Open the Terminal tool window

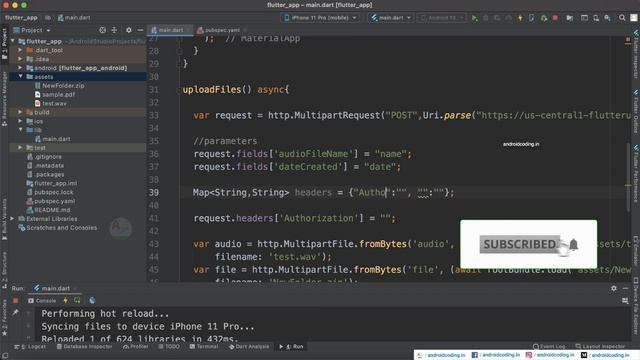click(204, 347)
